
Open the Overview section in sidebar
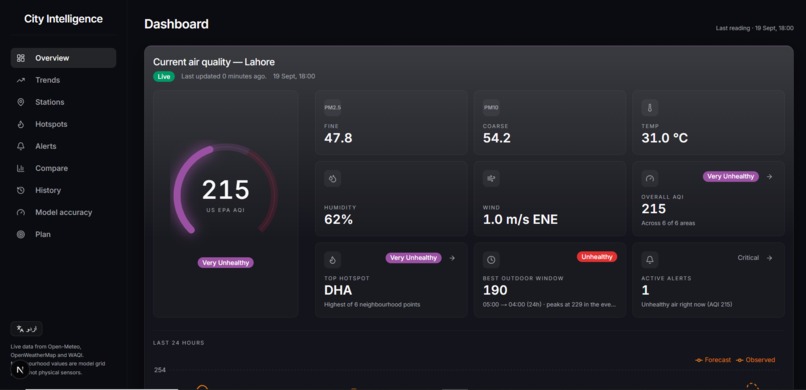63,58
